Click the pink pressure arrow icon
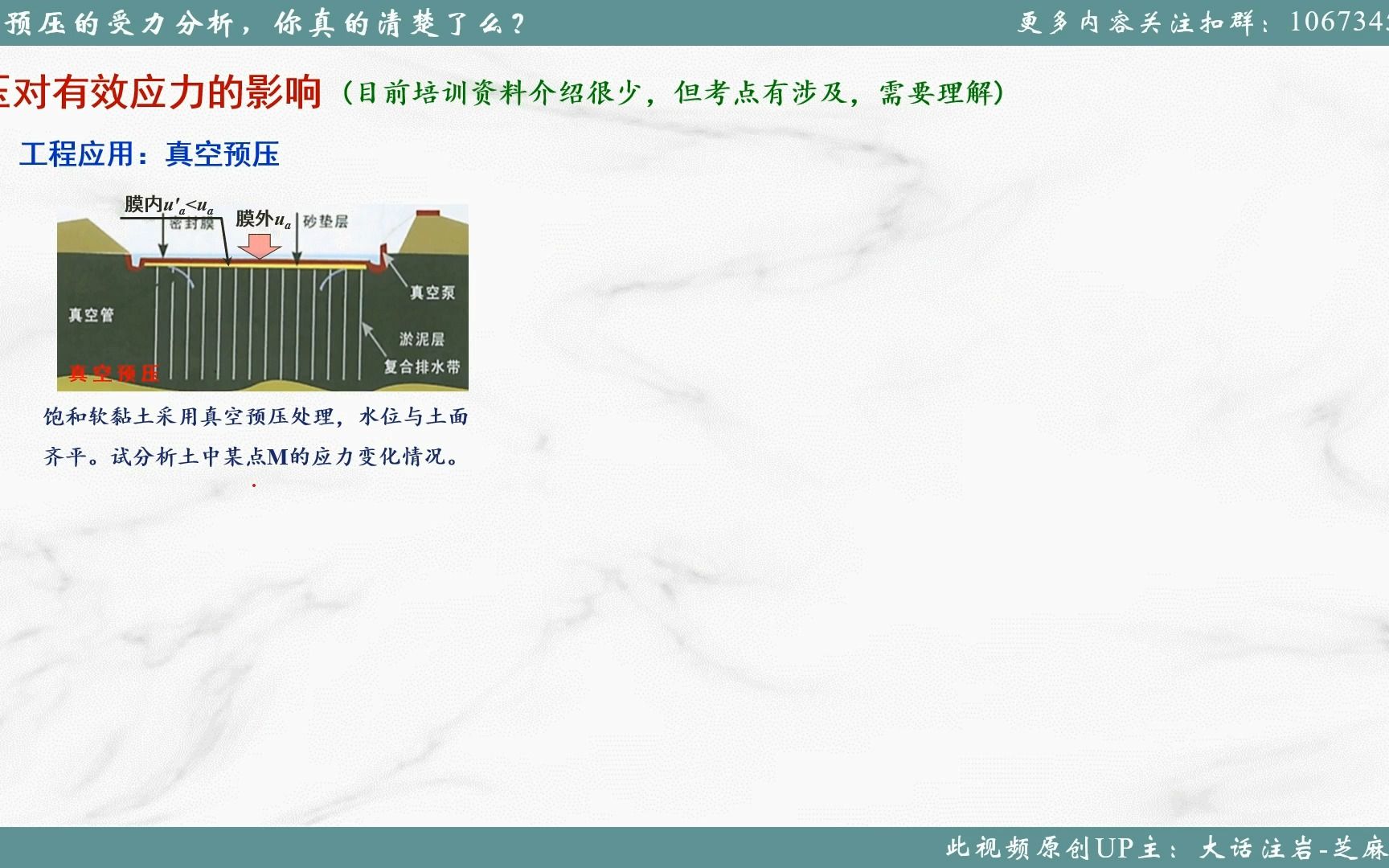The width and height of the screenshot is (1389, 868). pos(257,245)
